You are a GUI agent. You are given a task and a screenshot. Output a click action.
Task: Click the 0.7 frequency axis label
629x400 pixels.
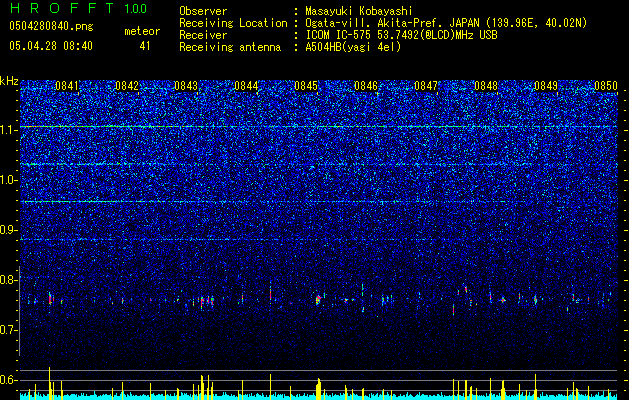[x=9, y=330]
